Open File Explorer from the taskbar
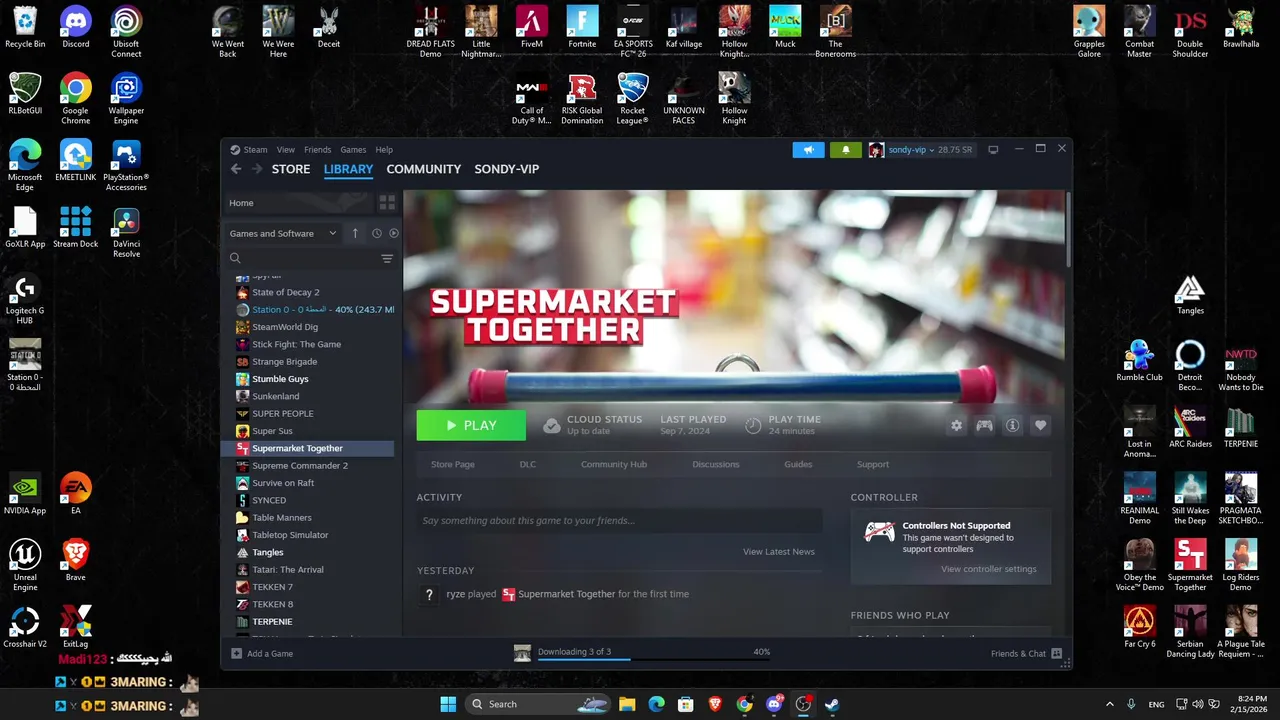 tap(627, 704)
